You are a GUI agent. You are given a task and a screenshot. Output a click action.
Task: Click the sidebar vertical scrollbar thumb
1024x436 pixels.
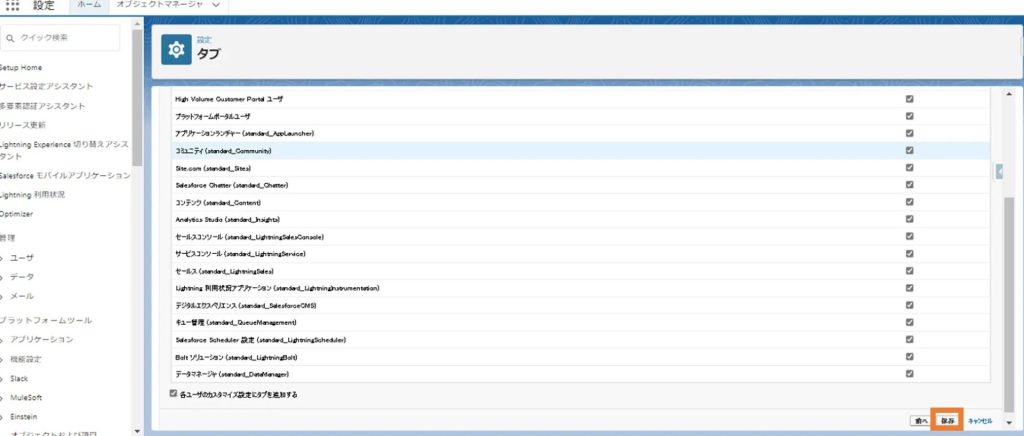[136, 97]
